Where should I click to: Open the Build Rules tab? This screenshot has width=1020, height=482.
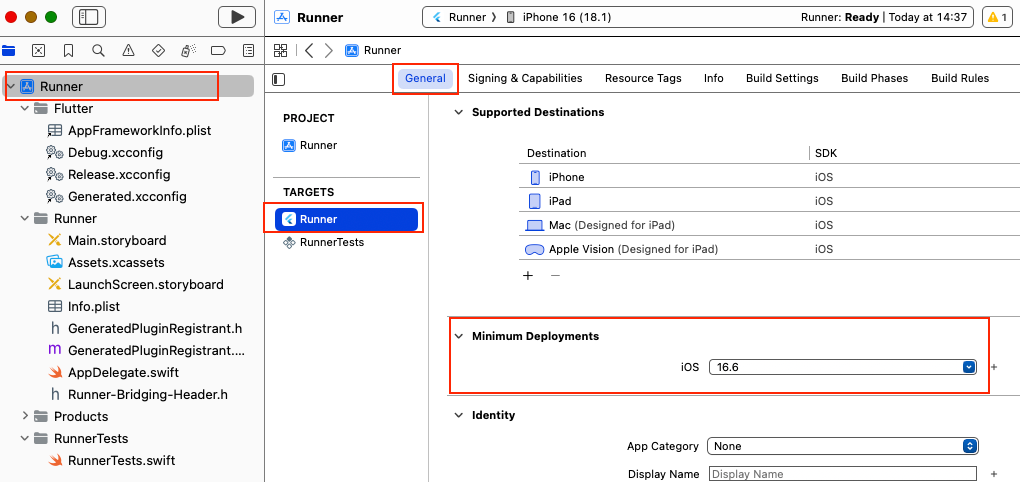pyautogui.click(x=960, y=79)
